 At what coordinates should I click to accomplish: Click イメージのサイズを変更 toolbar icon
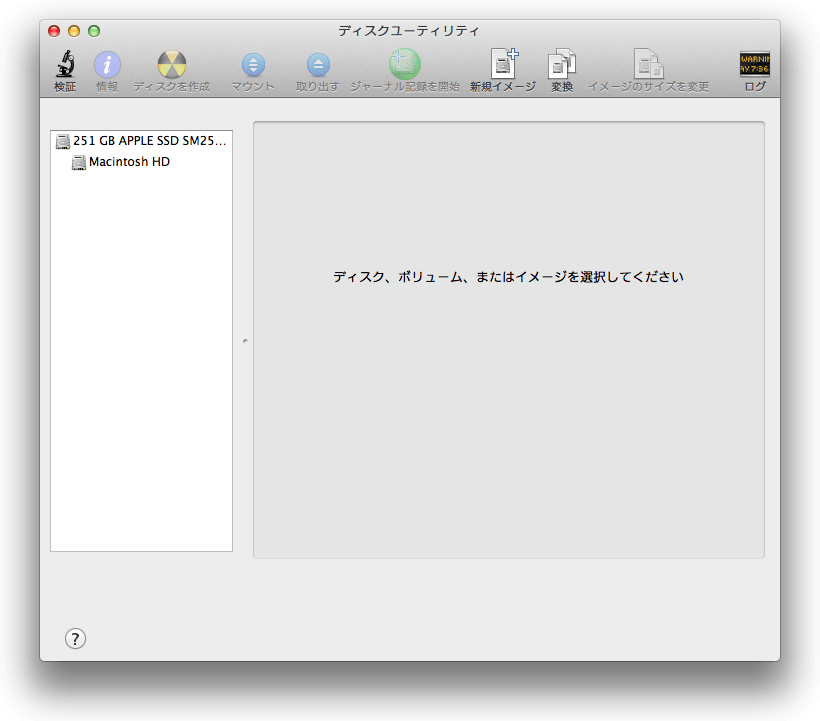[x=648, y=63]
